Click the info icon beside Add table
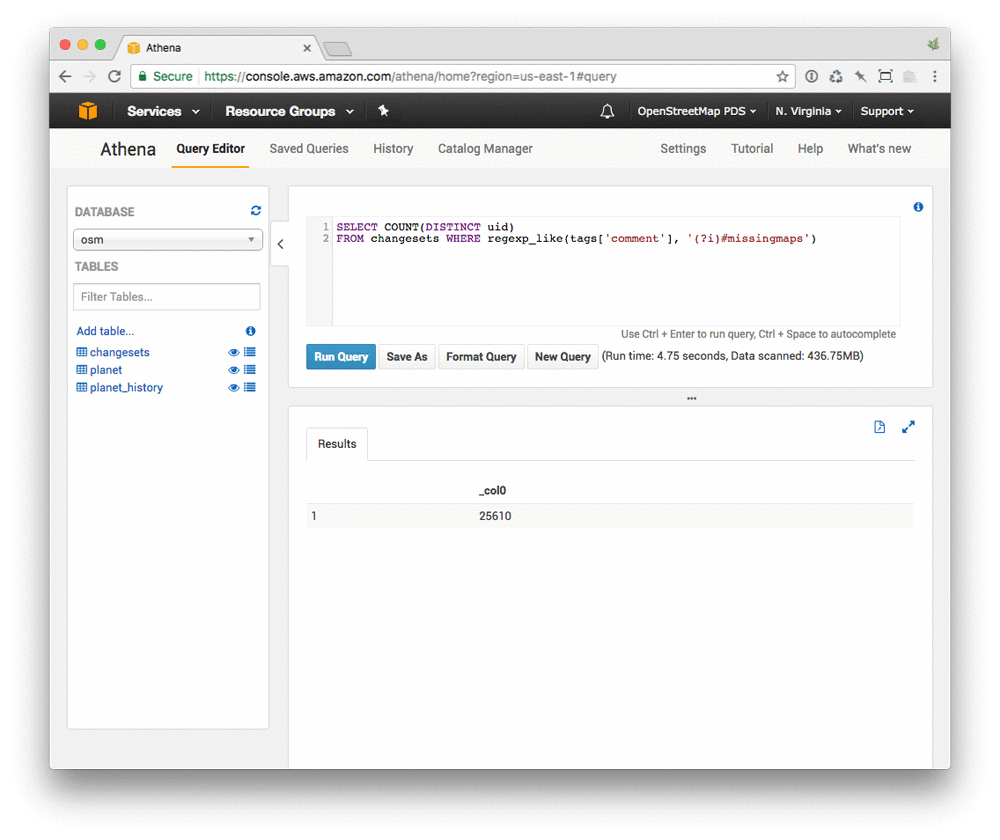 (251, 331)
